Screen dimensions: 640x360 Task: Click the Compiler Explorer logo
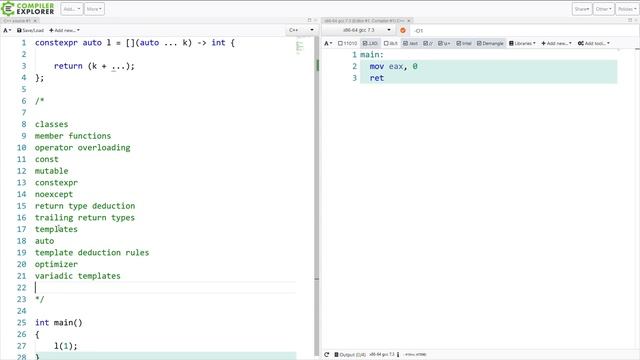click(28, 9)
